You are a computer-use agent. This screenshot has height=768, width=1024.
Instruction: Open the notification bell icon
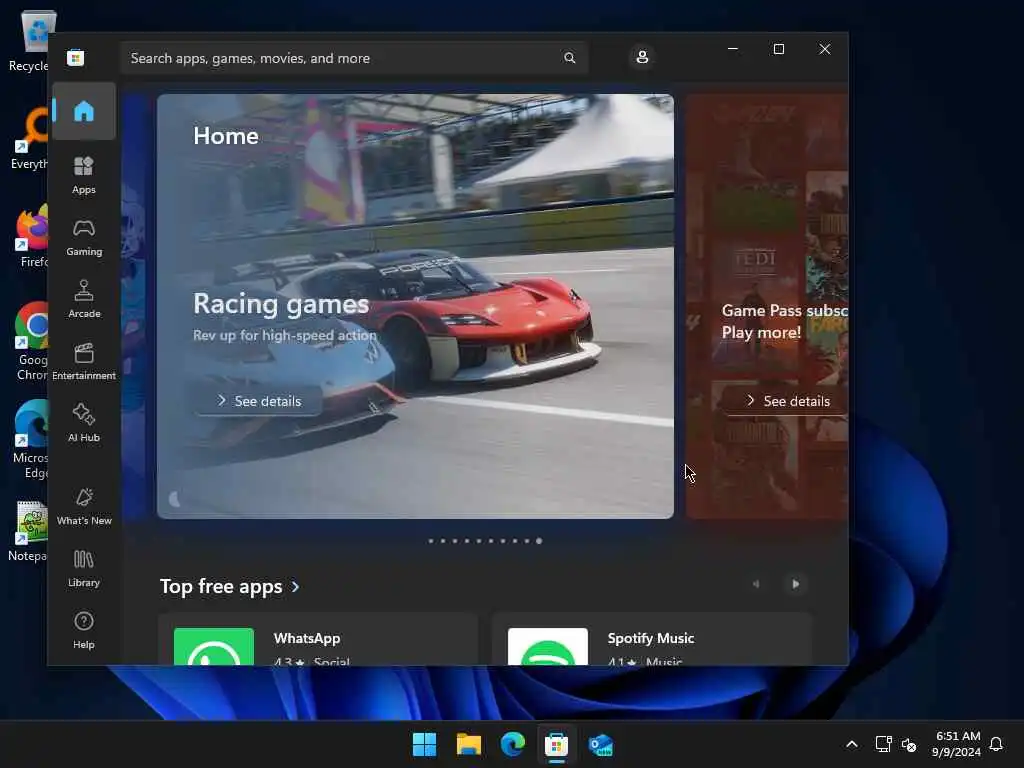(996, 744)
